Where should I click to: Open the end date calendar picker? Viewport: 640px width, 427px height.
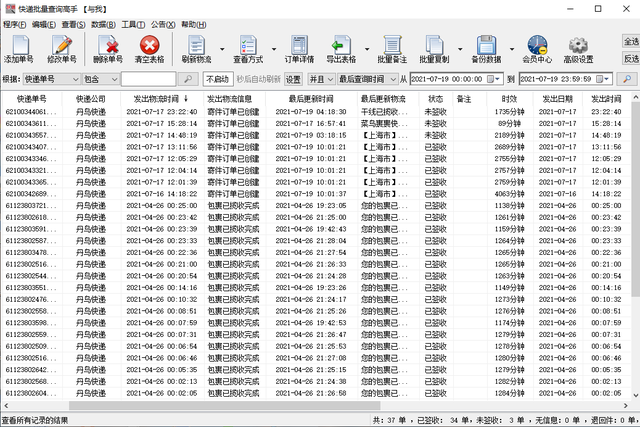pyautogui.click(x=602, y=79)
